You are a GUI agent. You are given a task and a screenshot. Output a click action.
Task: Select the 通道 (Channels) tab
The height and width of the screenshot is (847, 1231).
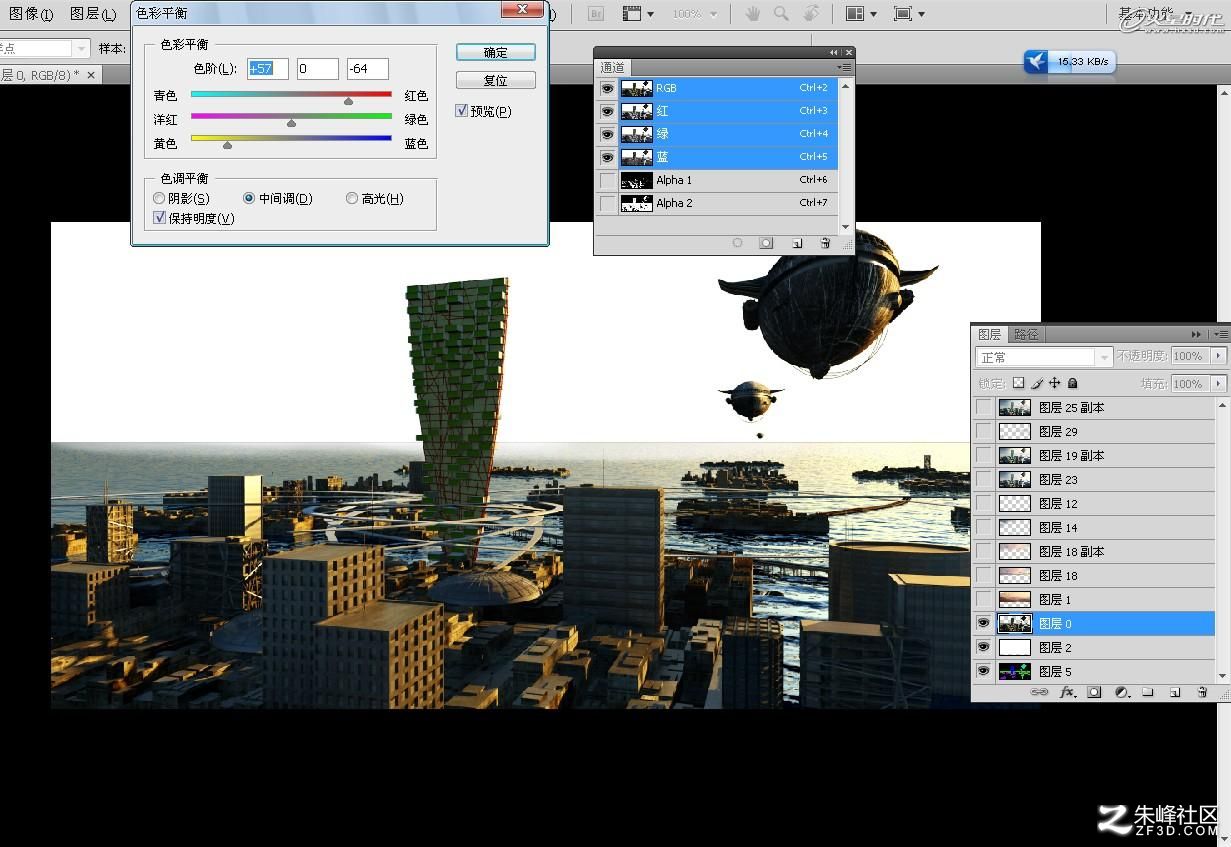point(612,67)
